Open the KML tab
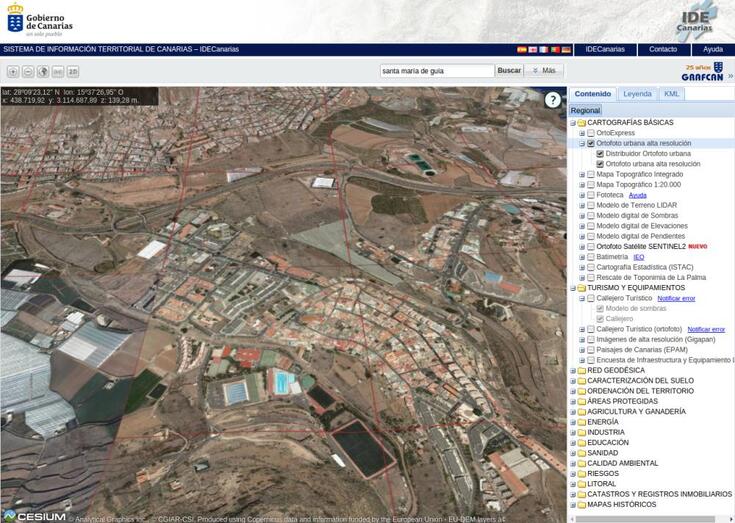 [671, 94]
